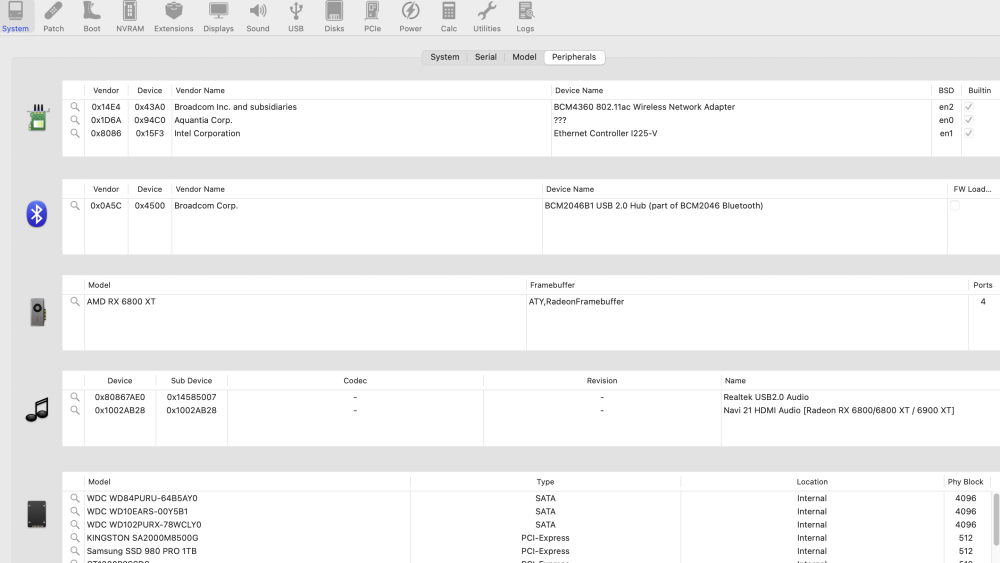Viewport: 1000px width, 563px height.
Task: Switch to the Model tab
Action: (x=524, y=57)
